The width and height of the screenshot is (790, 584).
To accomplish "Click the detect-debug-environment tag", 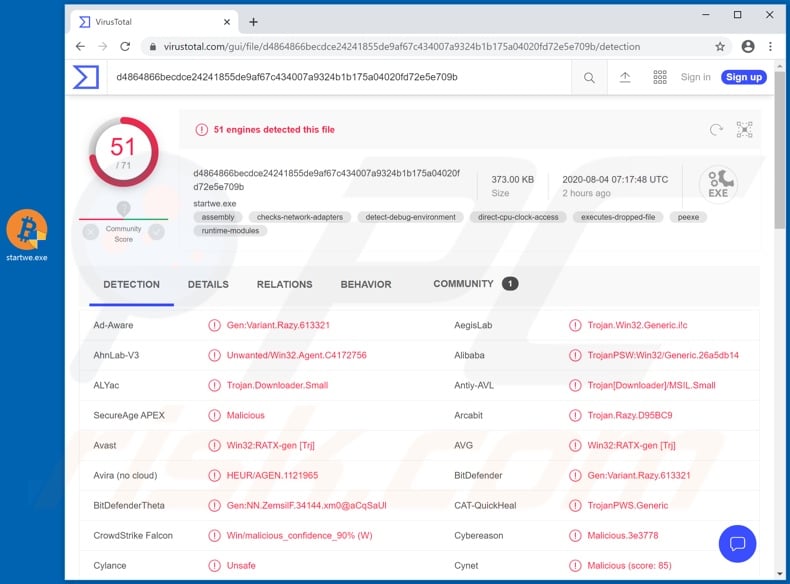I will 411,217.
